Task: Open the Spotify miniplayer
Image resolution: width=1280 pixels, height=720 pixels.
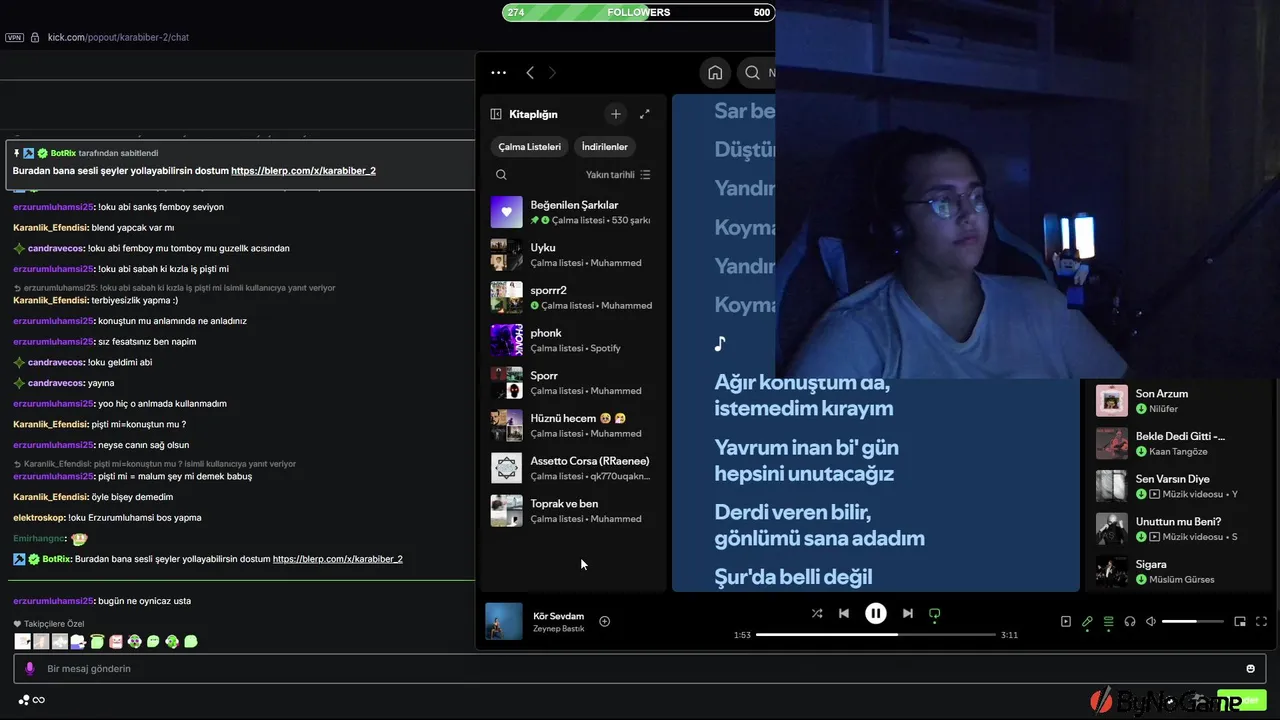Action: pyautogui.click(x=1240, y=621)
